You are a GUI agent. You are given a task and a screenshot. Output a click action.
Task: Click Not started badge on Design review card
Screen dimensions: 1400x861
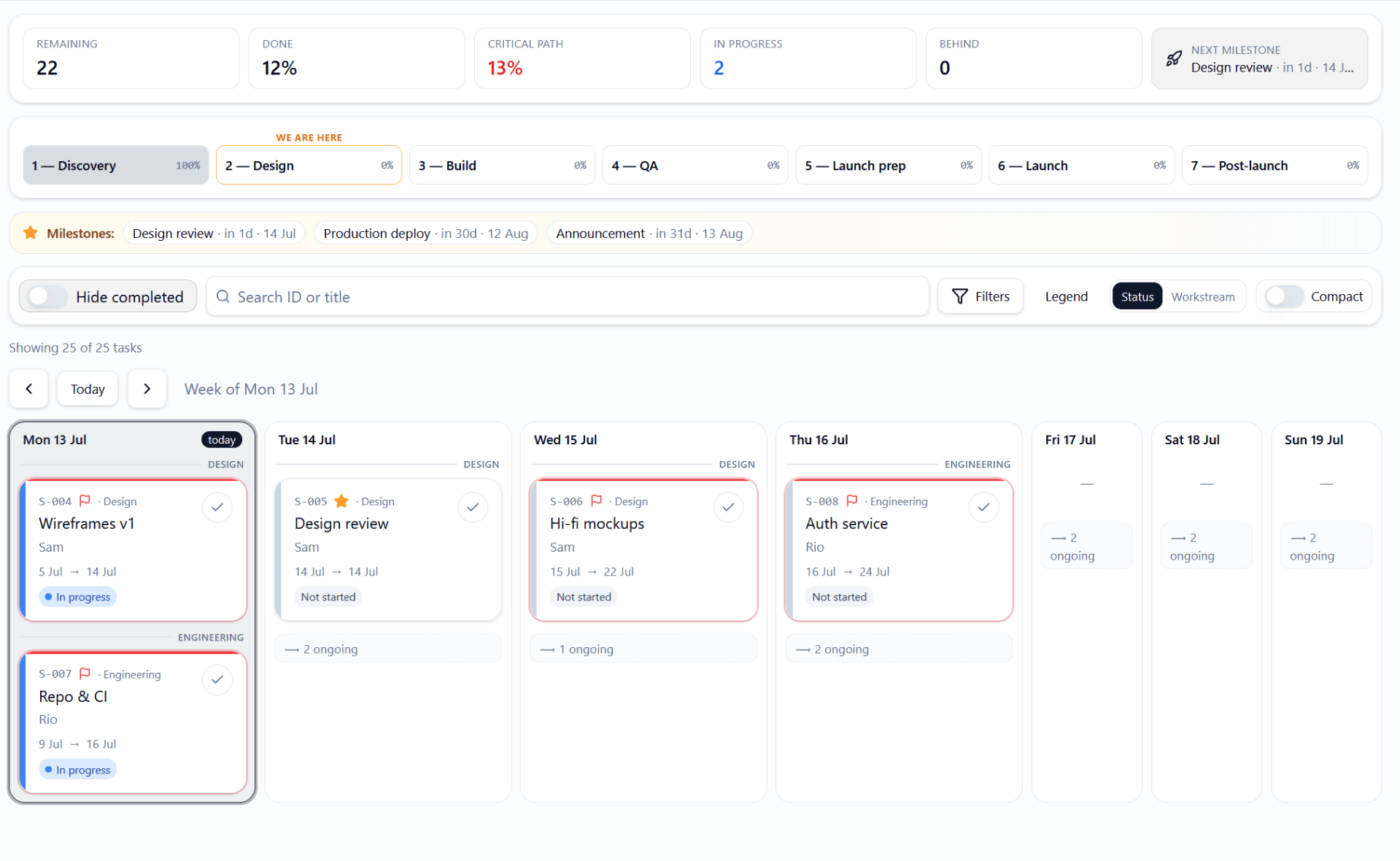328,597
